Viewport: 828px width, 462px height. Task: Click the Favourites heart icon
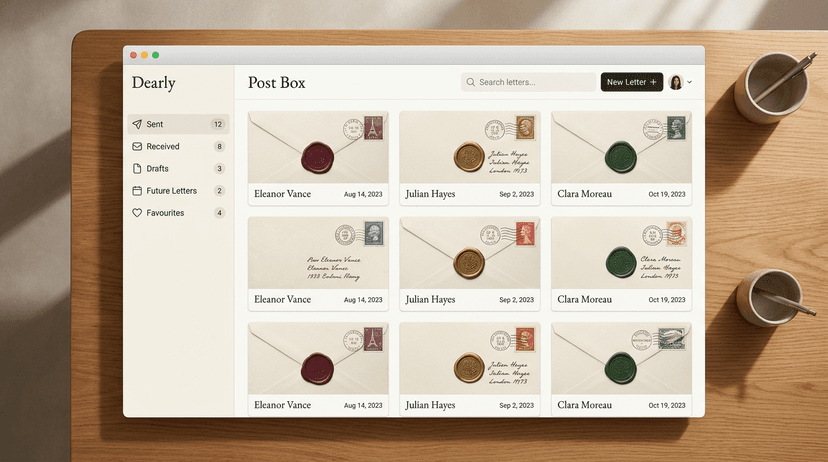point(137,213)
